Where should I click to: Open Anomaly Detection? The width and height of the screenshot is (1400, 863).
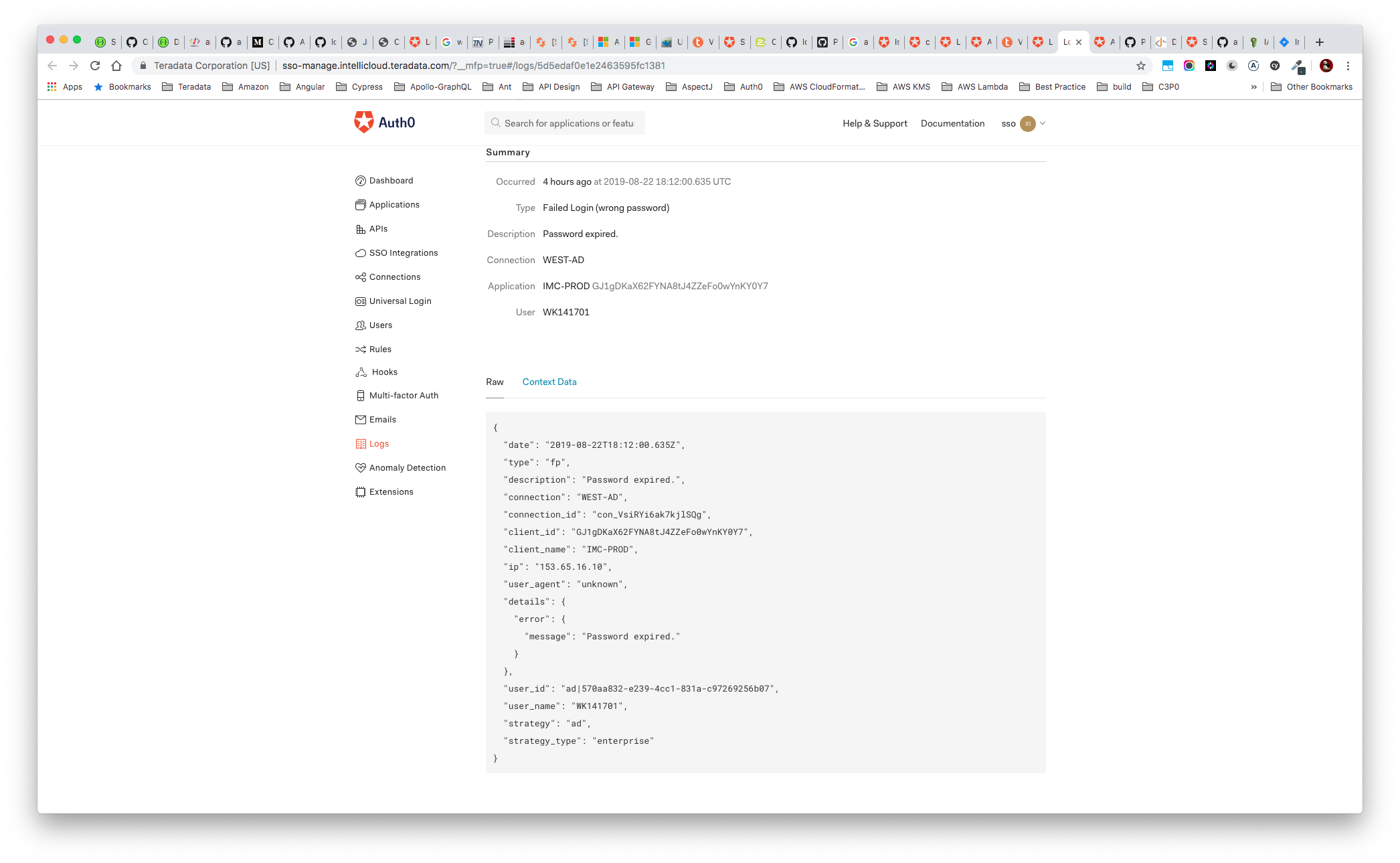click(x=408, y=467)
